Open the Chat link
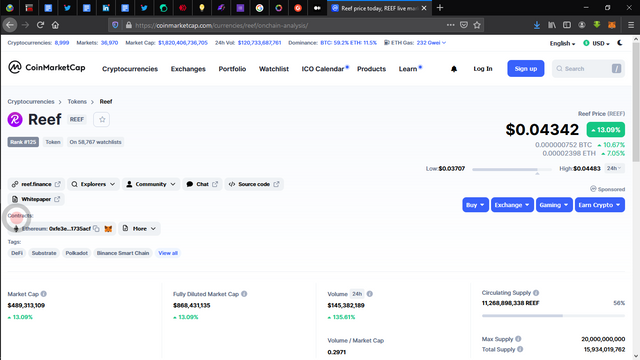 (202, 184)
